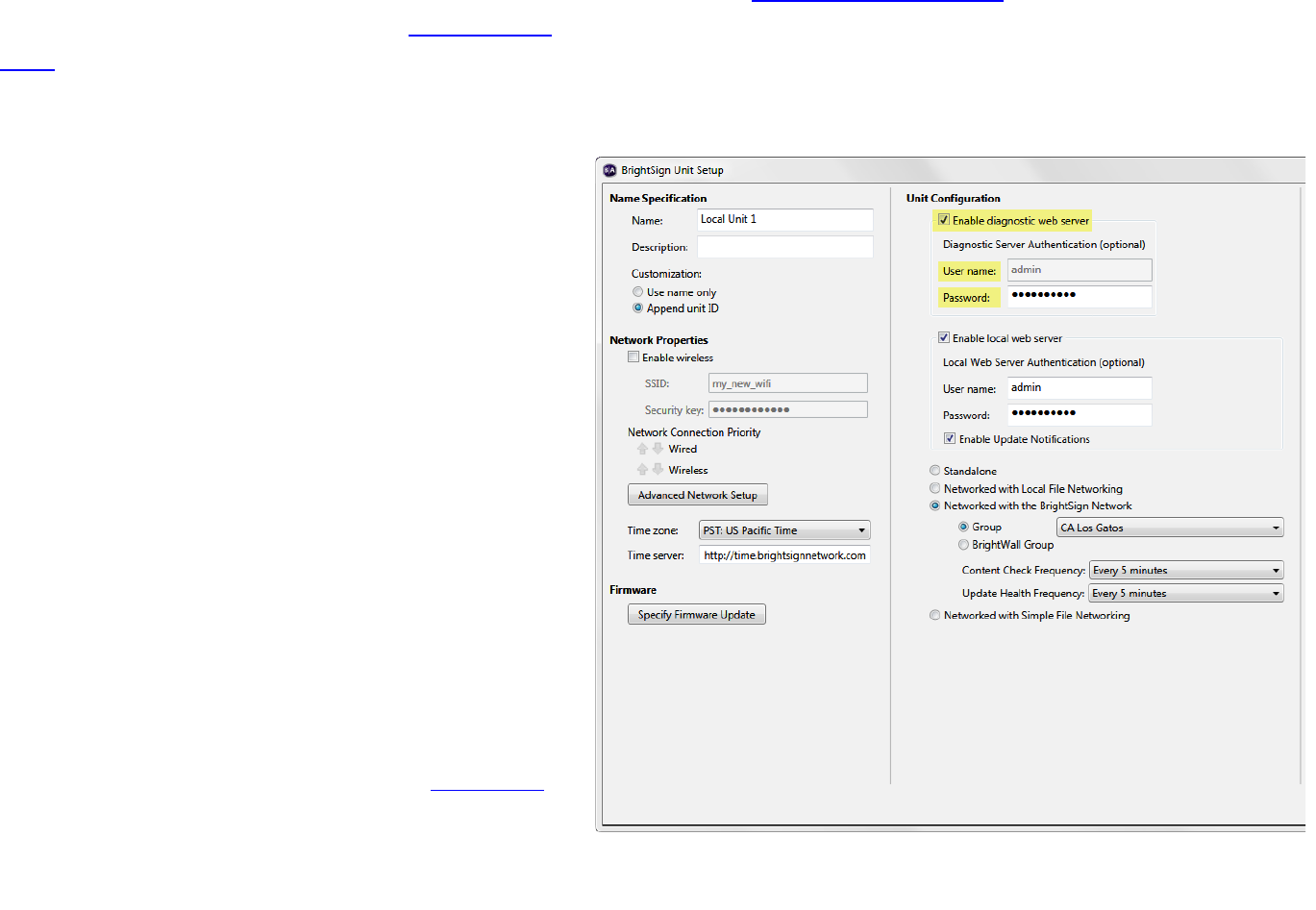Click the diagnostic server Password field

tap(1080, 296)
